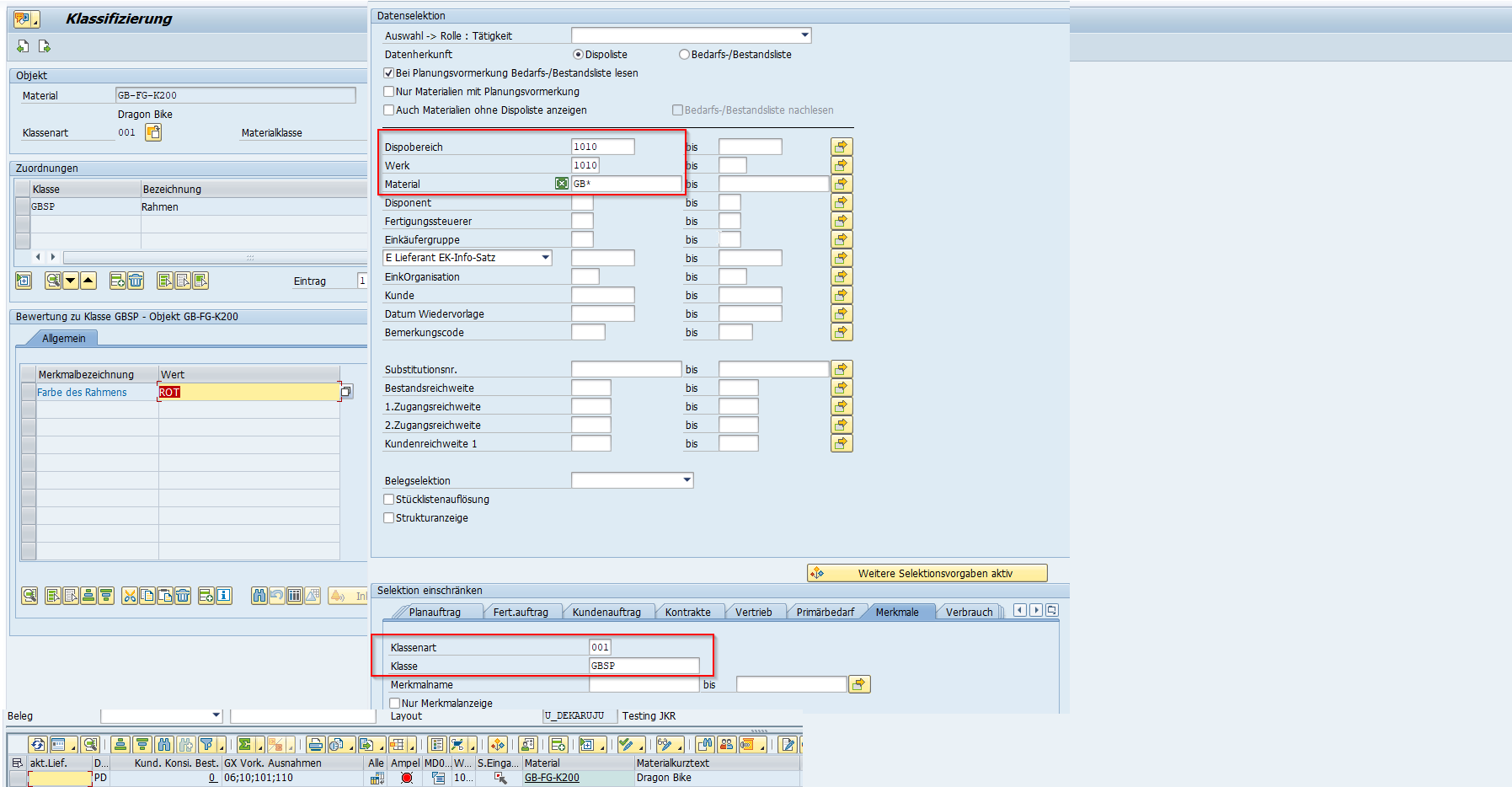Image resolution: width=1512 pixels, height=787 pixels.
Task: Open multiple selection for Dispobereich row
Action: tap(841, 147)
